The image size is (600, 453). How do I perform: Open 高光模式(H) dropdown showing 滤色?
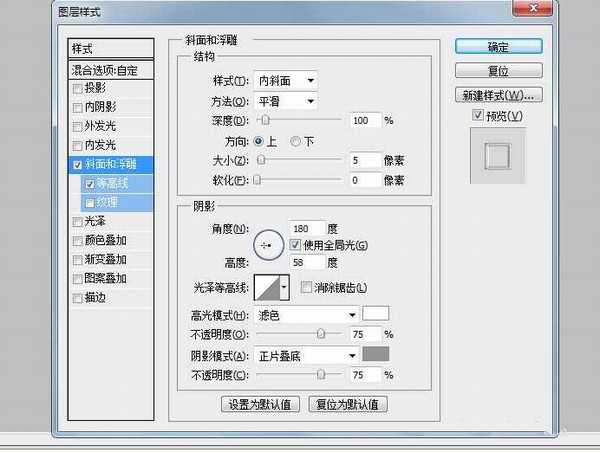[x=306, y=315]
